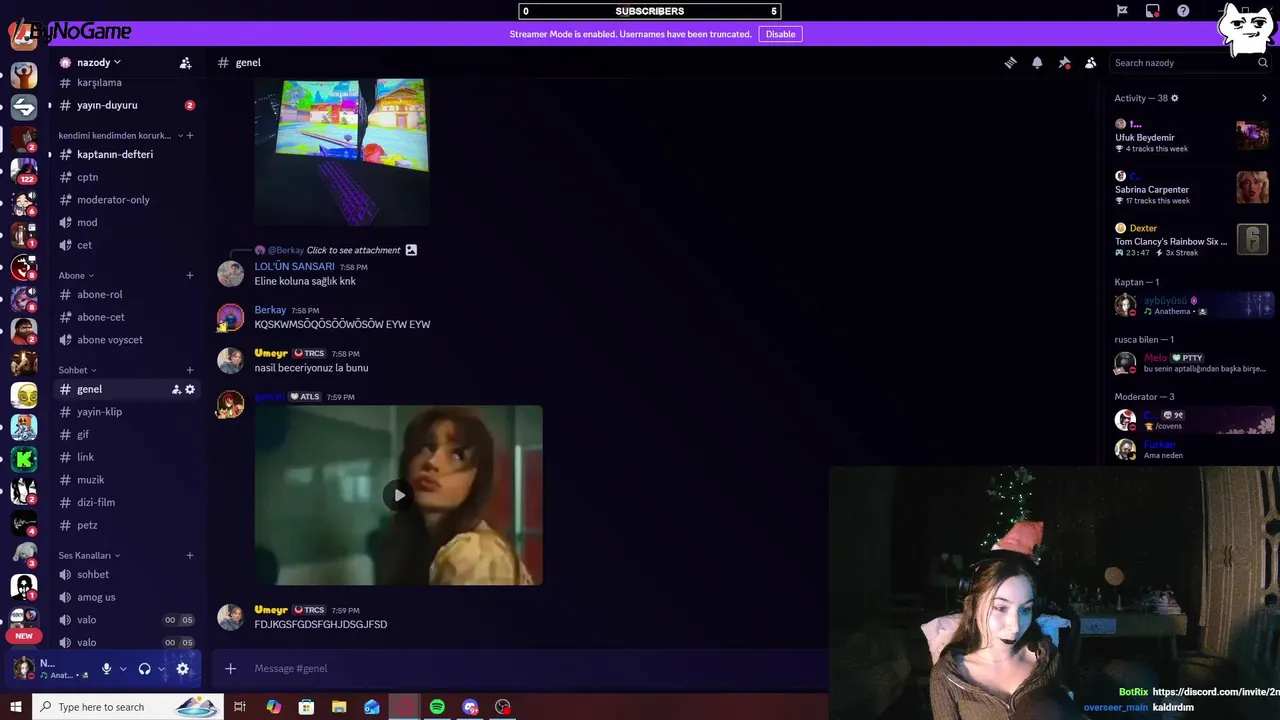
Task: Open OBS Studio from taskbar
Action: click(x=503, y=707)
